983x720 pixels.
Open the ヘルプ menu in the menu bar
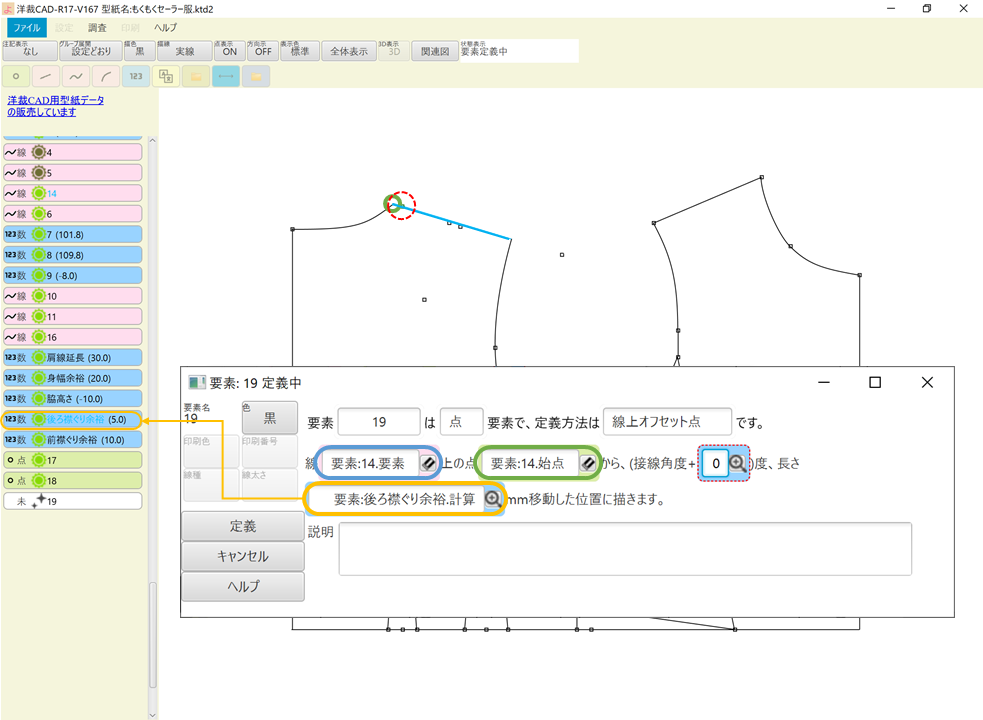[x=163, y=27]
